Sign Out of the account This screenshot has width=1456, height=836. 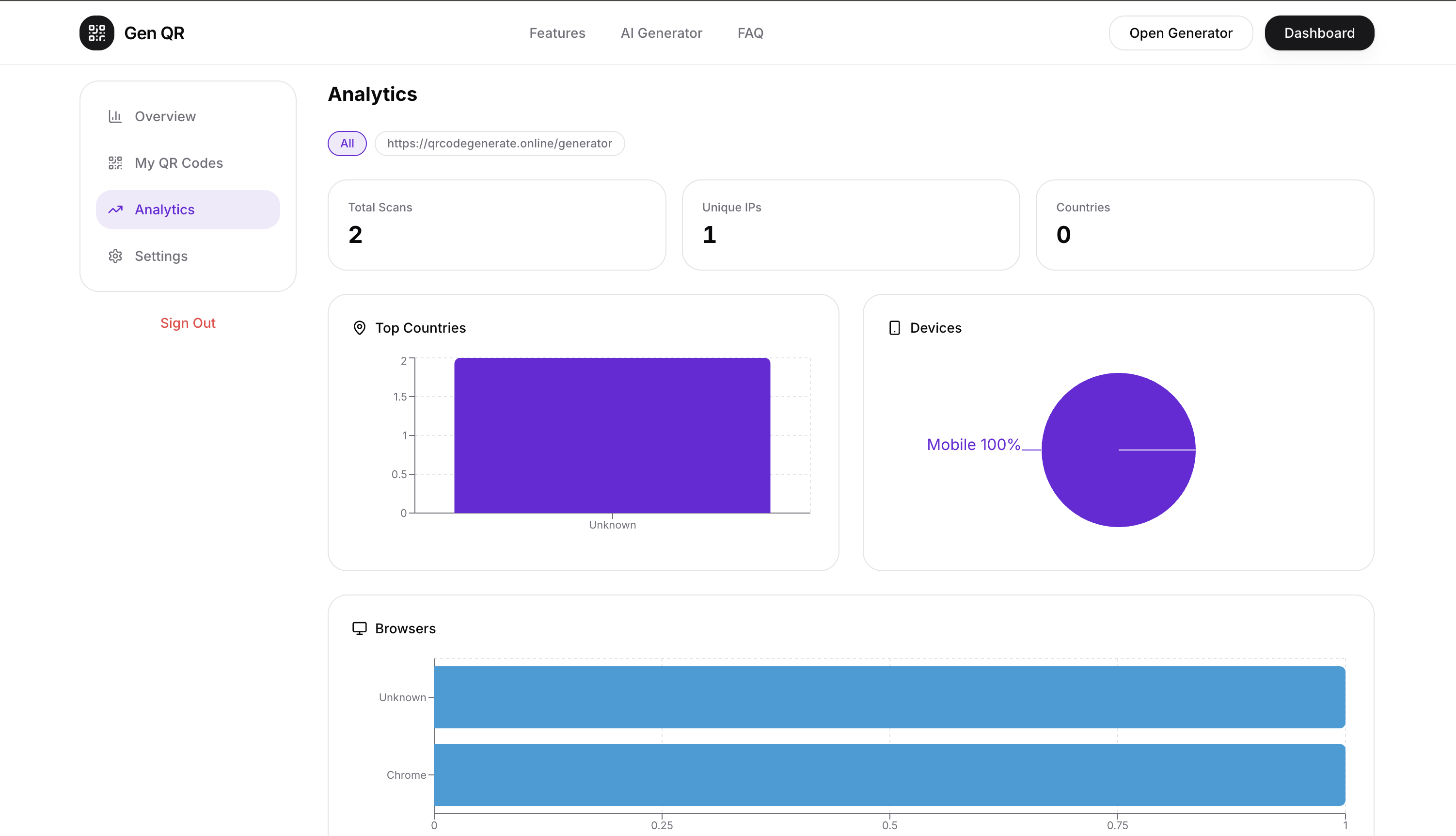coord(188,323)
